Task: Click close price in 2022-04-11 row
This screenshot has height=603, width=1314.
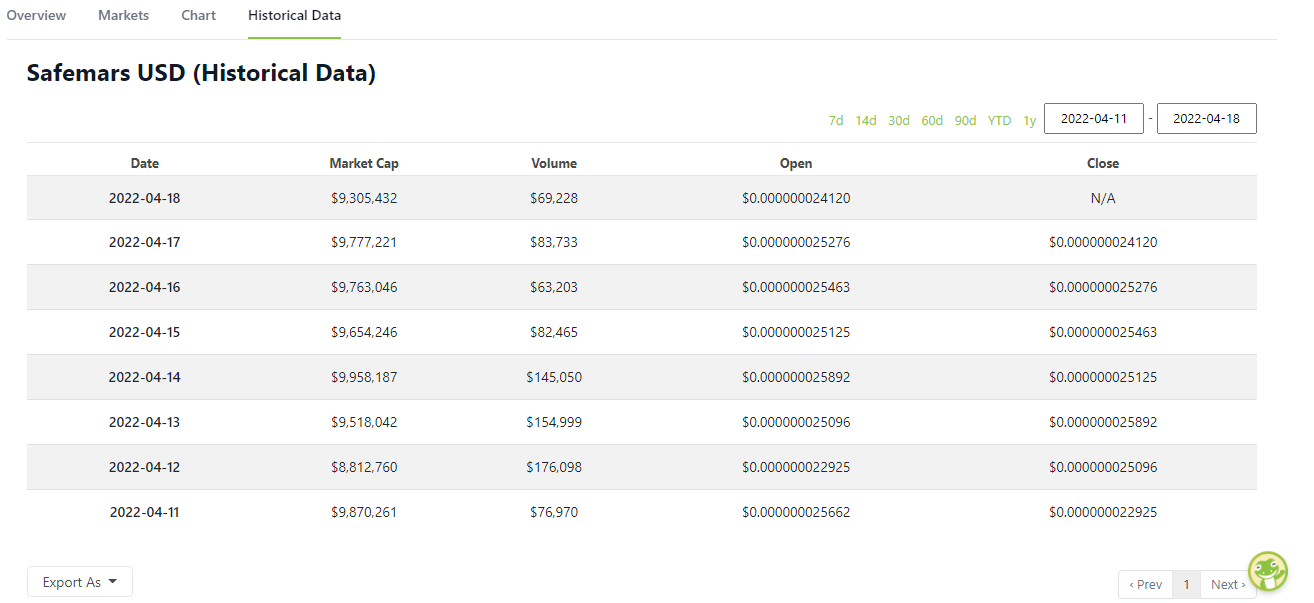Action: pyautogui.click(x=1103, y=512)
